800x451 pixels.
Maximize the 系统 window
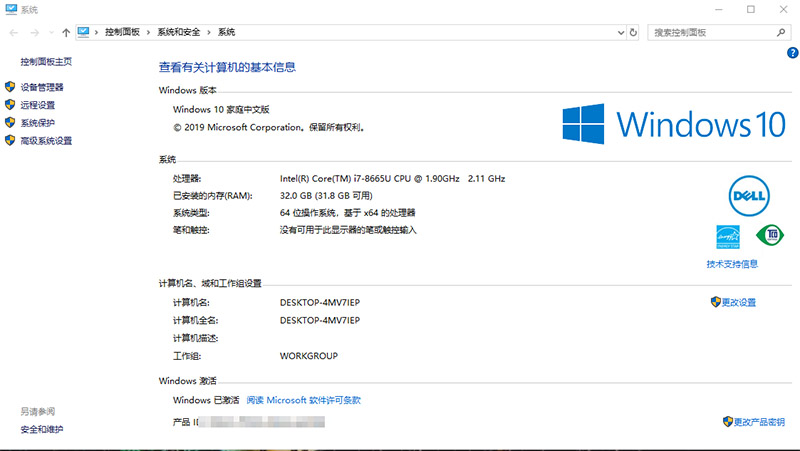point(751,9)
